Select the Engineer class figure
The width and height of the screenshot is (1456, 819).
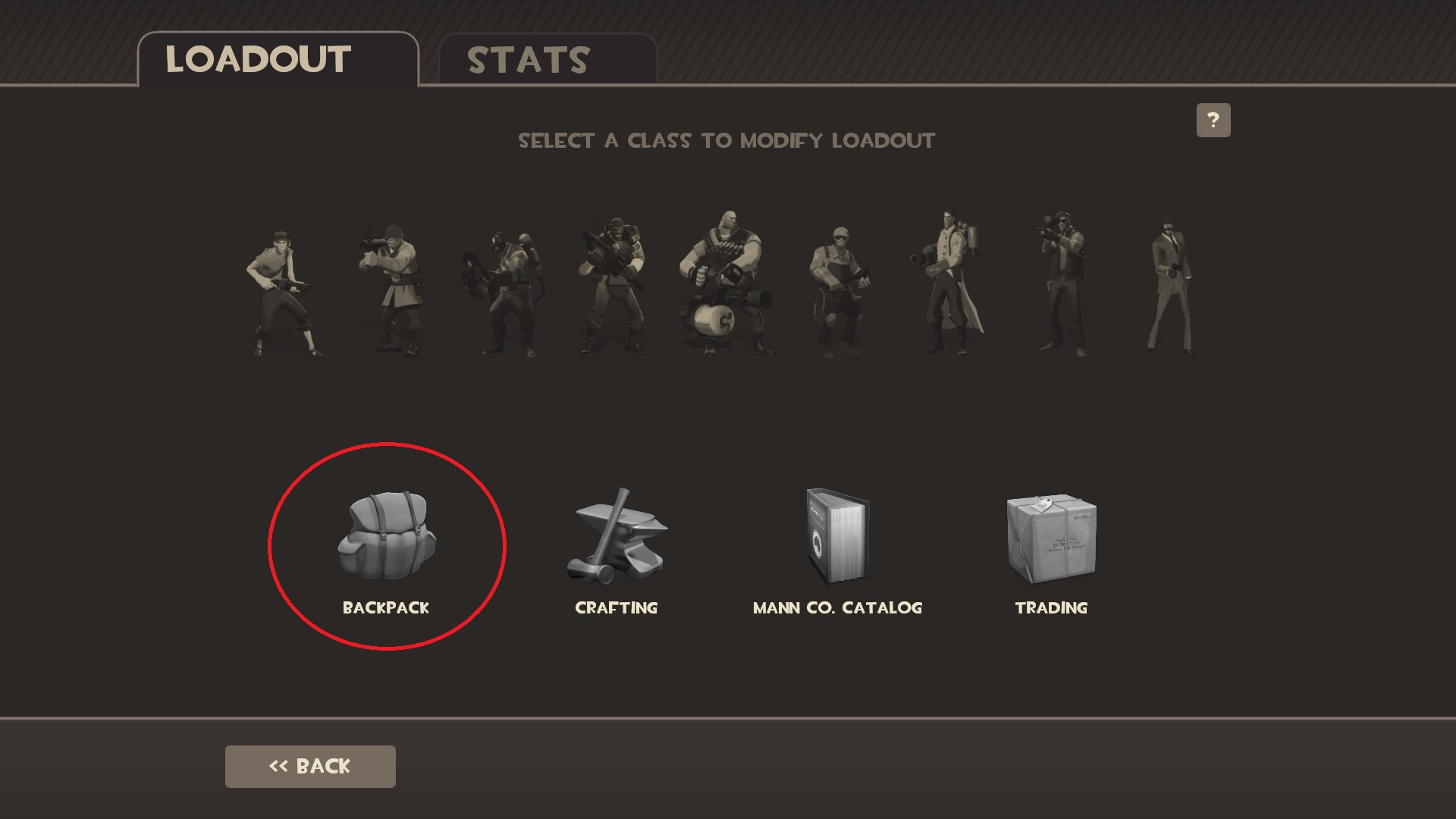(837, 291)
